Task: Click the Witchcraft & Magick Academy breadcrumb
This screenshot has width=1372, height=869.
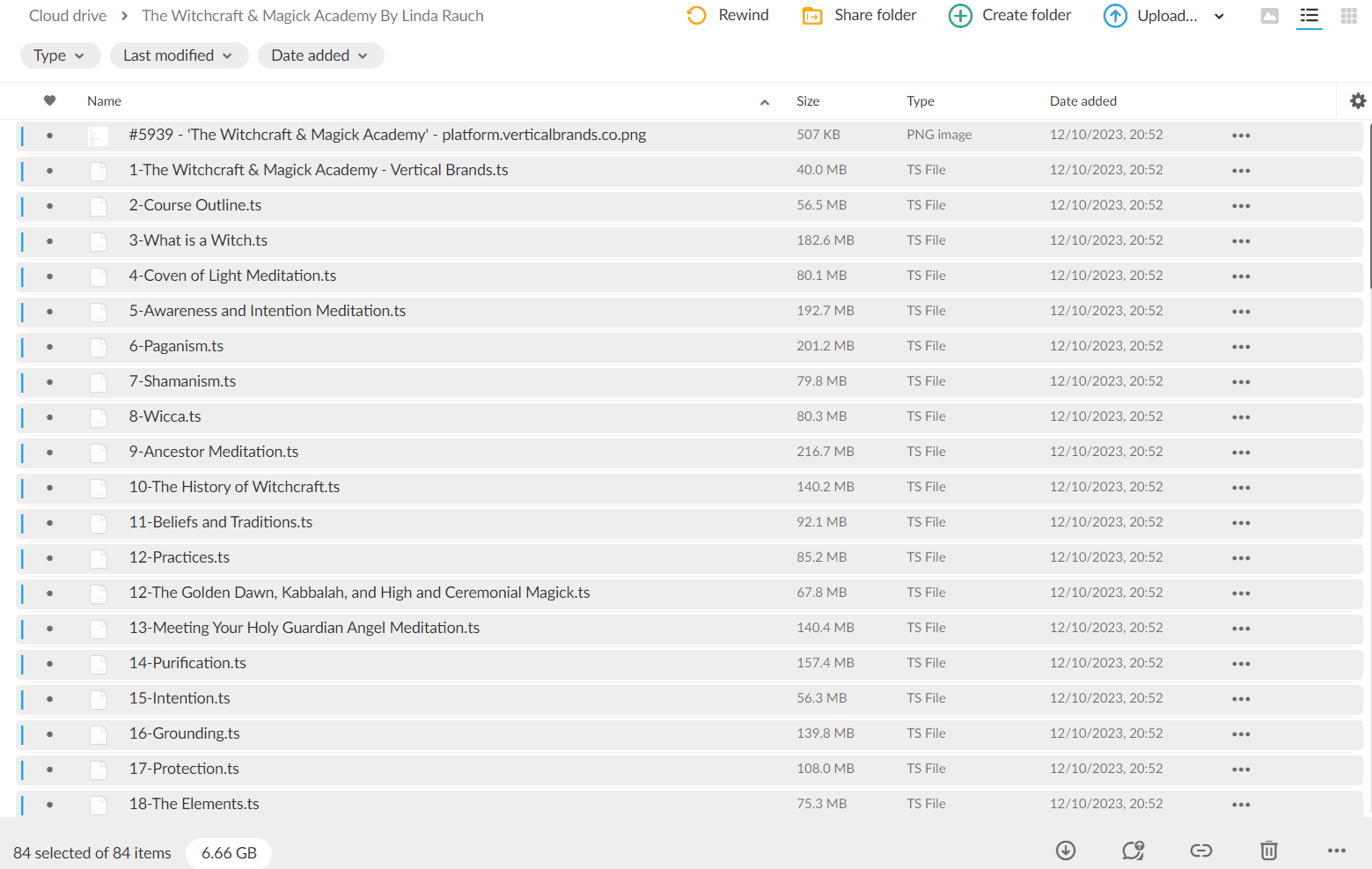Action: point(312,16)
